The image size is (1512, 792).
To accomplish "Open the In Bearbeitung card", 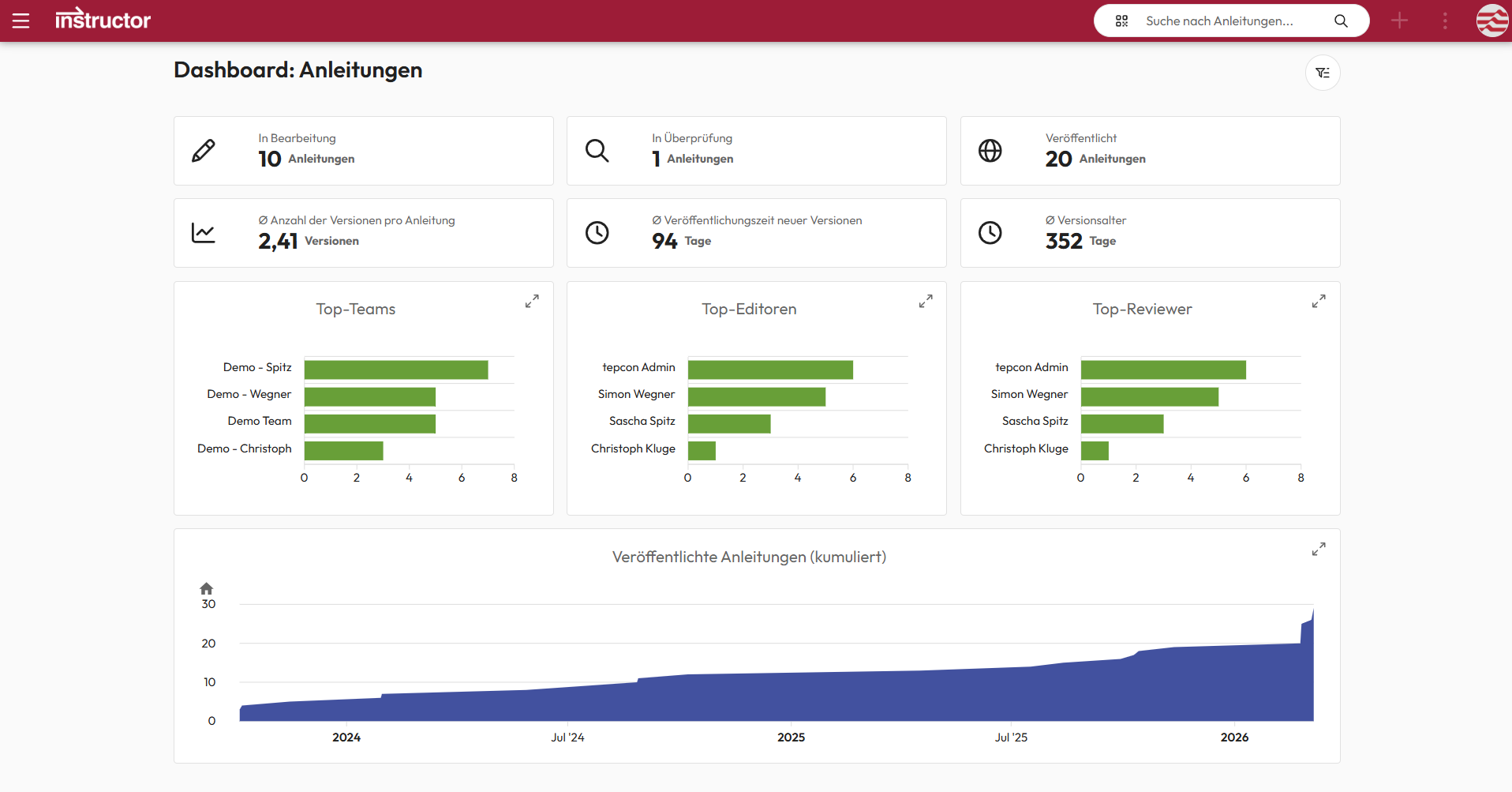I will 363,151.
